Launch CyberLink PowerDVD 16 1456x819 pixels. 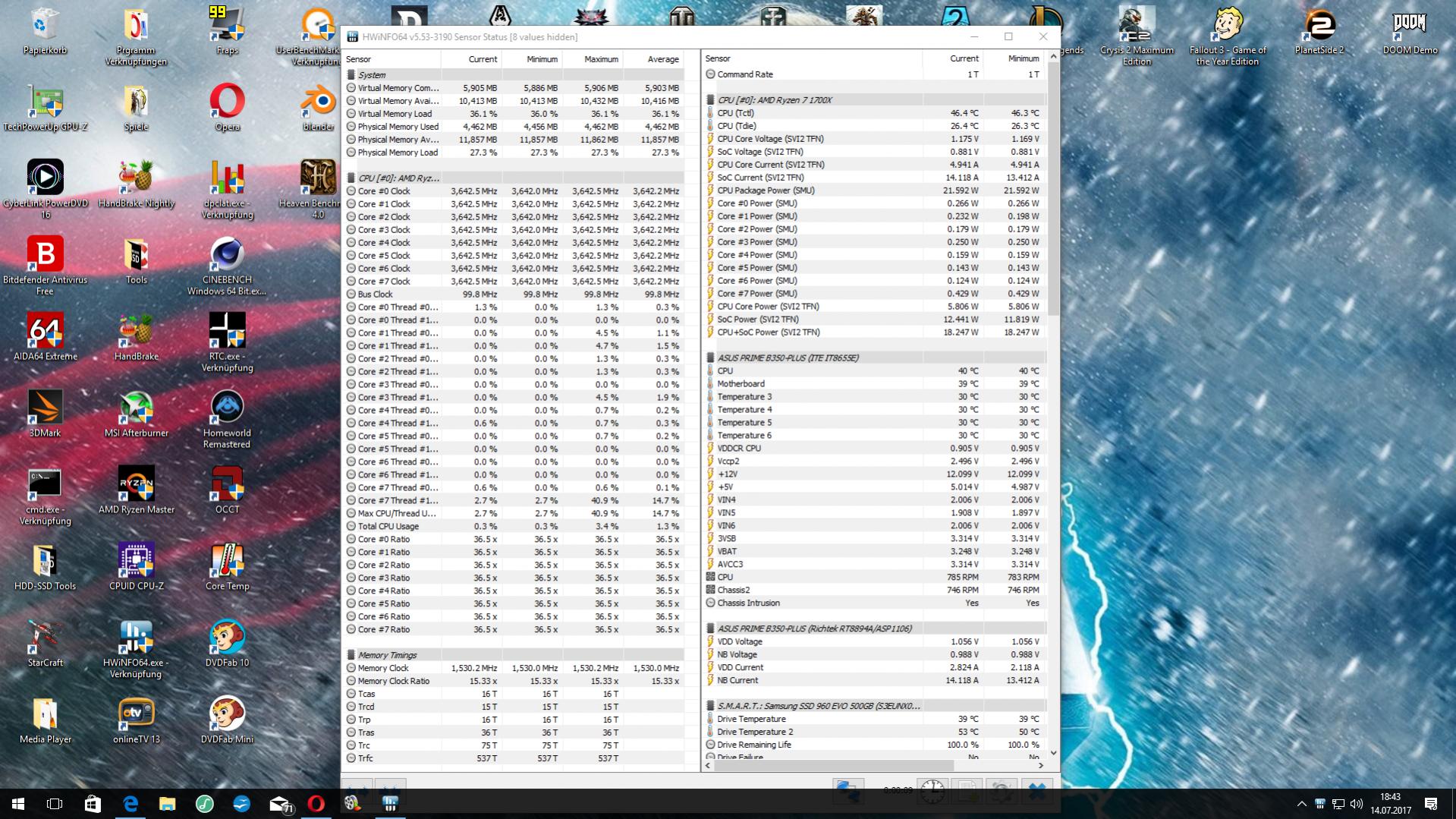click(x=45, y=190)
